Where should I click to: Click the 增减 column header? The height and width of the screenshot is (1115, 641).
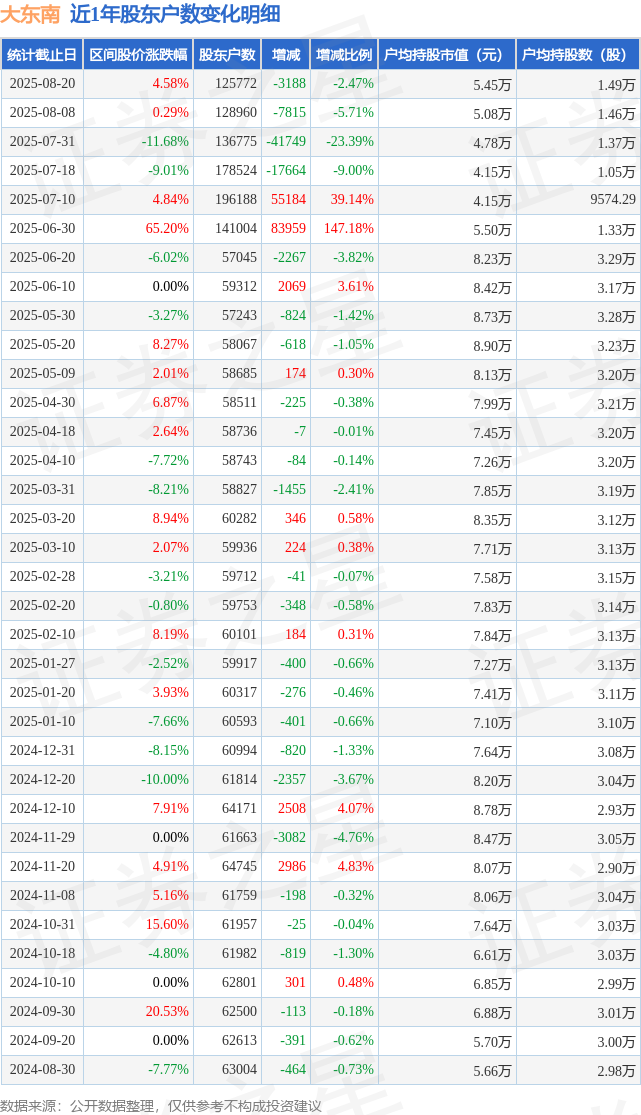click(286, 55)
